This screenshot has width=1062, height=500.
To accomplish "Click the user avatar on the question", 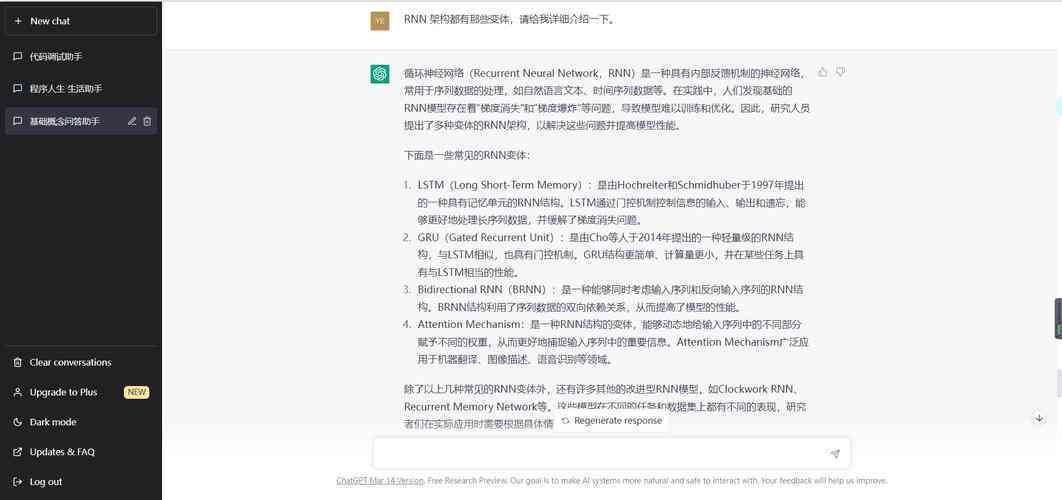I will click(x=380, y=21).
